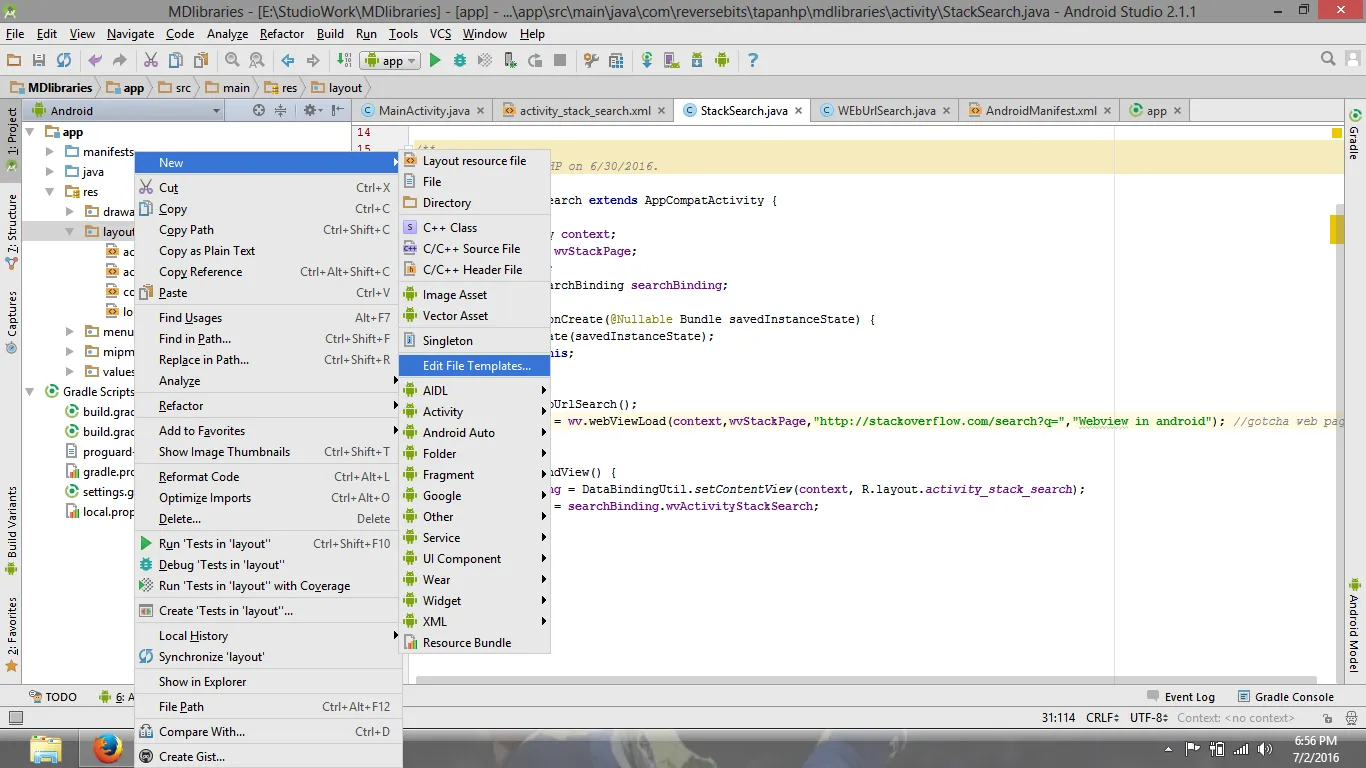Open the Activity submenu
This screenshot has width=1366, height=768.
pos(474,412)
